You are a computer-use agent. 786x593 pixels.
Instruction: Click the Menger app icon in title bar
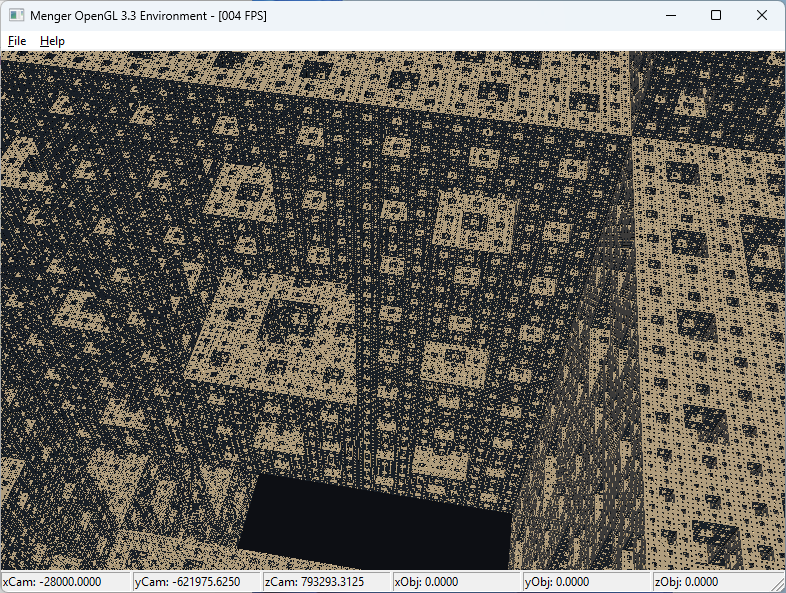tap(17, 16)
